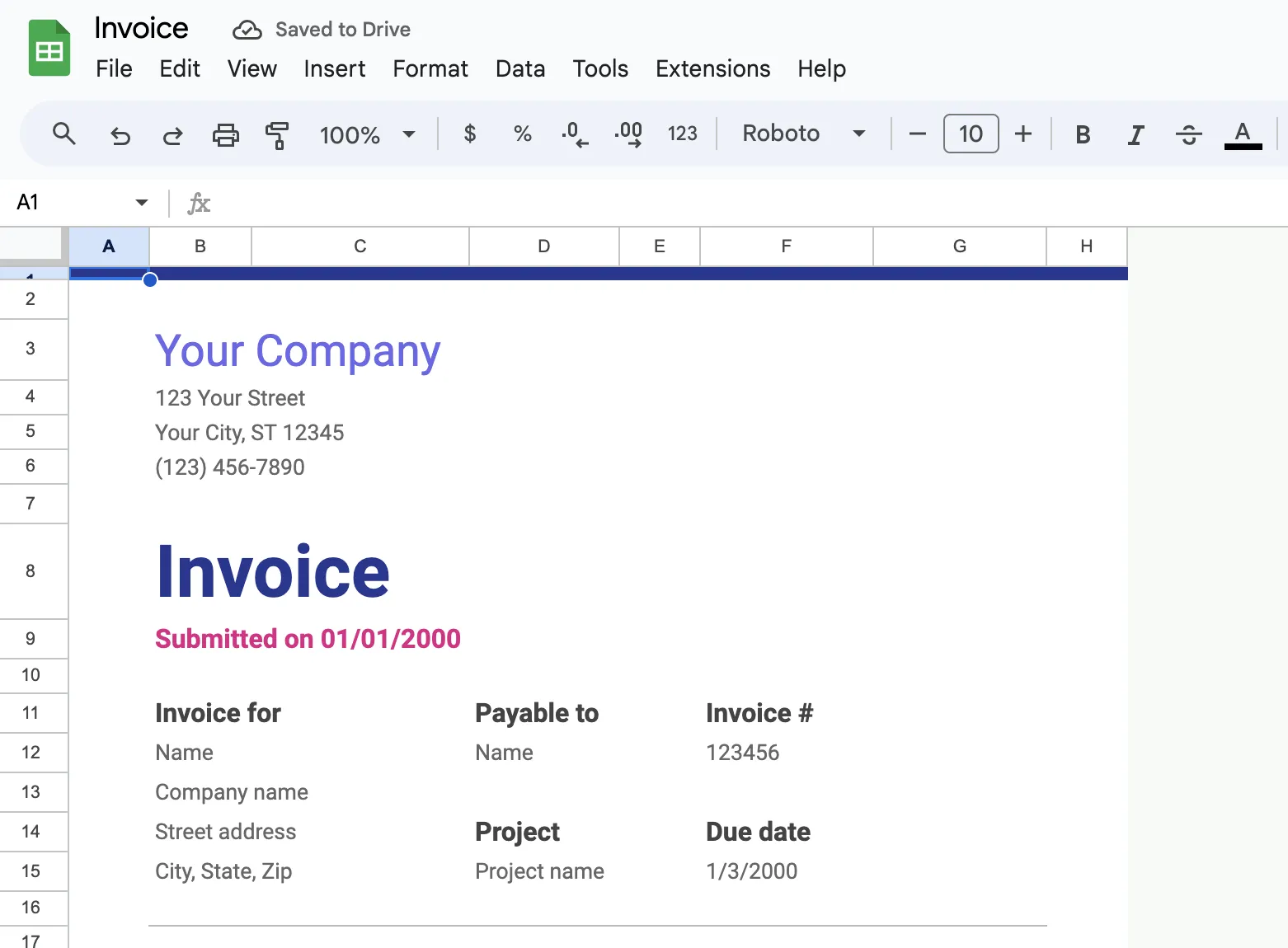Open the Insert menu
The height and width of the screenshot is (948, 1288).
pyautogui.click(x=335, y=68)
